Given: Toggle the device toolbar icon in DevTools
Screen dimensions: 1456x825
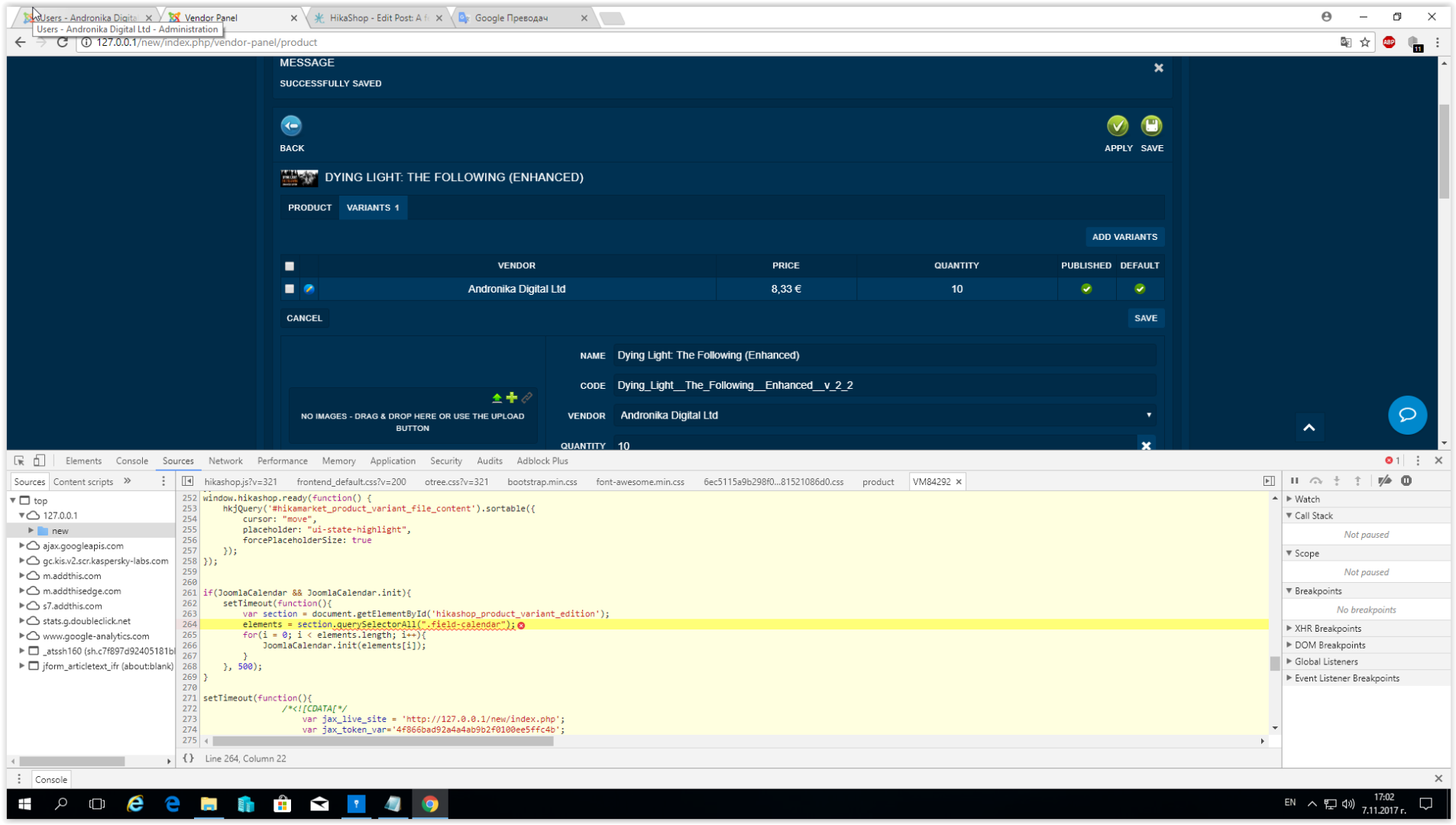Looking at the screenshot, I should point(39,461).
